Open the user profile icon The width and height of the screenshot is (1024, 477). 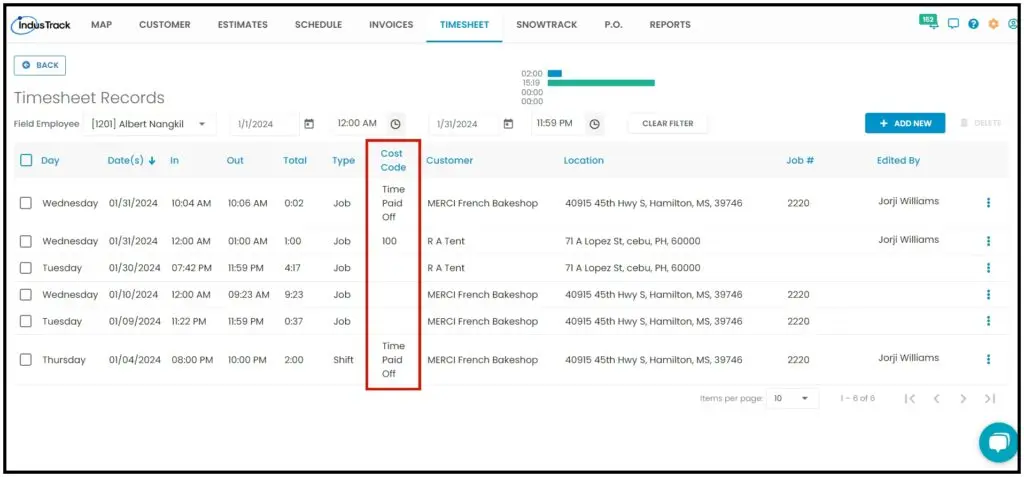tap(1013, 24)
